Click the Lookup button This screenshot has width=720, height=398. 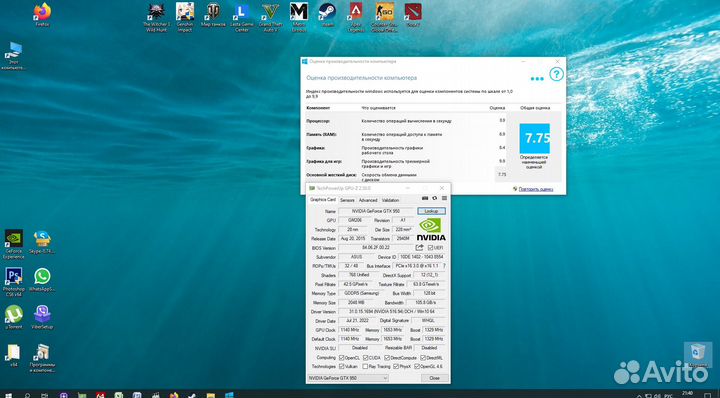tap(431, 211)
